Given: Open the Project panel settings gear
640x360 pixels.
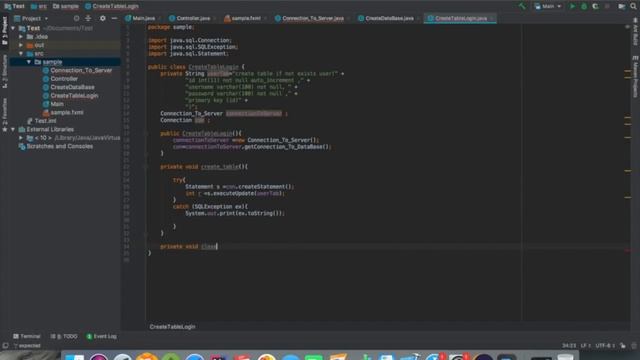Looking at the screenshot, I should 102,18.
